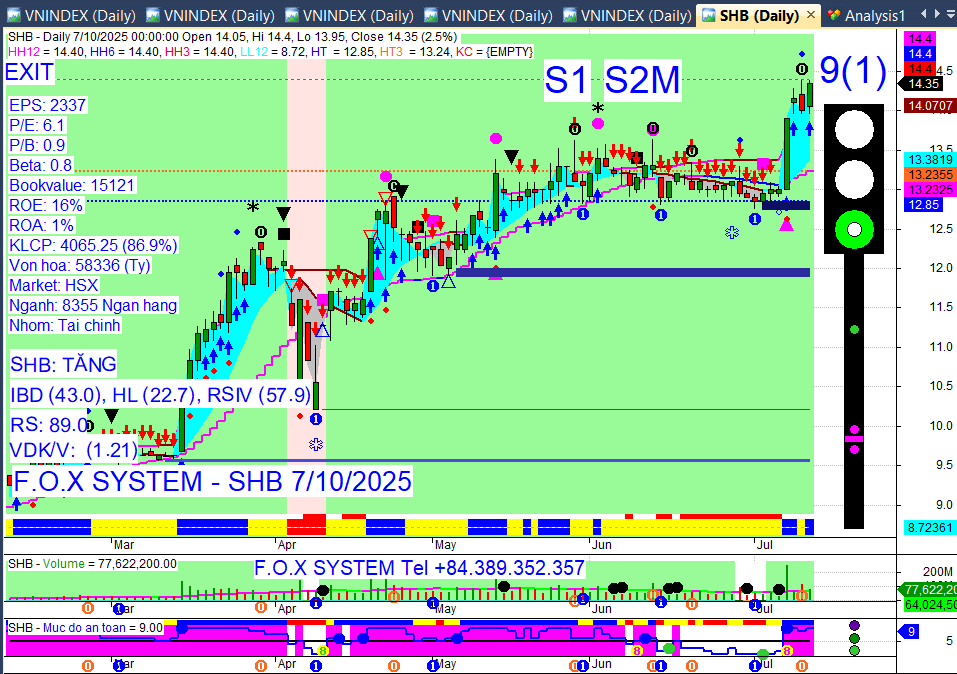Click the blue 9 safety level marker
This screenshot has width=957, height=674.
[x=910, y=631]
